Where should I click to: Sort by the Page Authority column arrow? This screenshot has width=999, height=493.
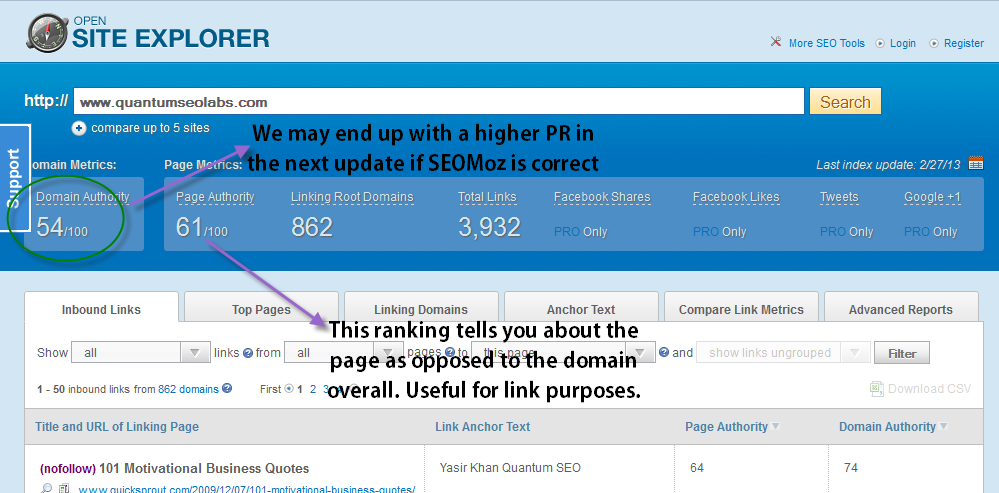point(774,427)
